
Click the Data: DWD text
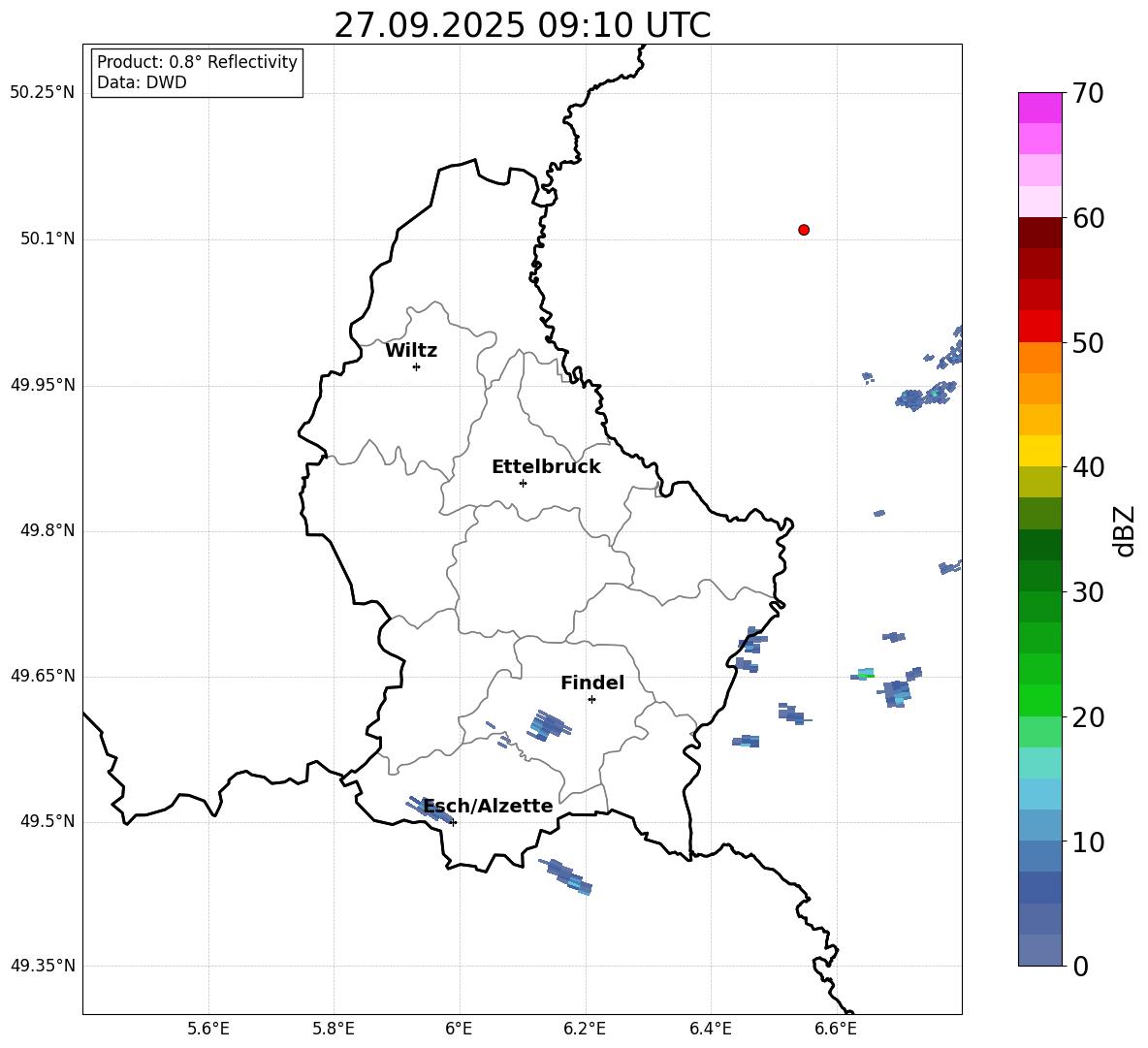point(142,82)
